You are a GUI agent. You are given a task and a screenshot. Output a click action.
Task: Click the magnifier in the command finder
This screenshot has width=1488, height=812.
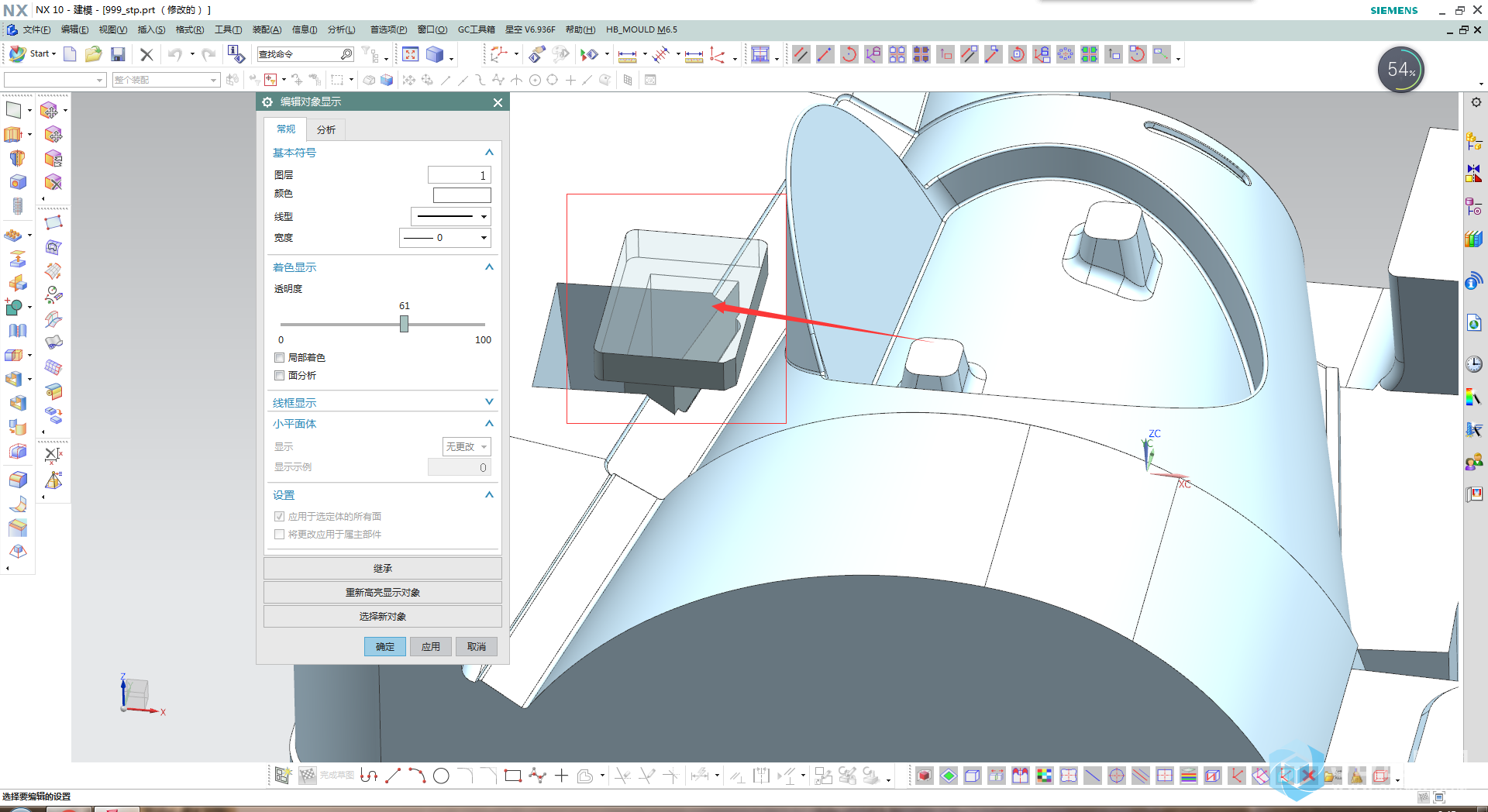click(x=346, y=54)
